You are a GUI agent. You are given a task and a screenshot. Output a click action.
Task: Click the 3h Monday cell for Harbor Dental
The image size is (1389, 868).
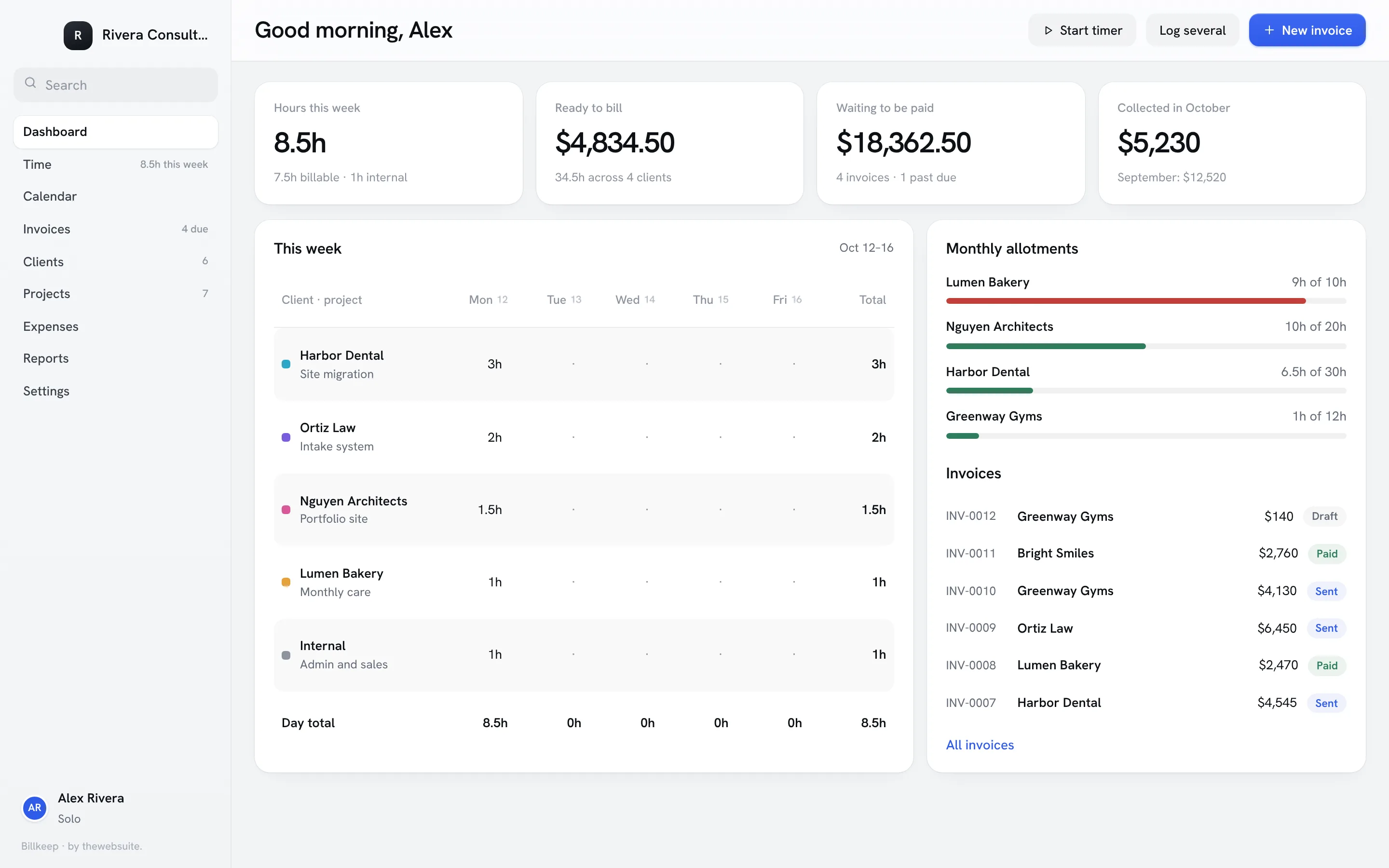click(x=494, y=364)
